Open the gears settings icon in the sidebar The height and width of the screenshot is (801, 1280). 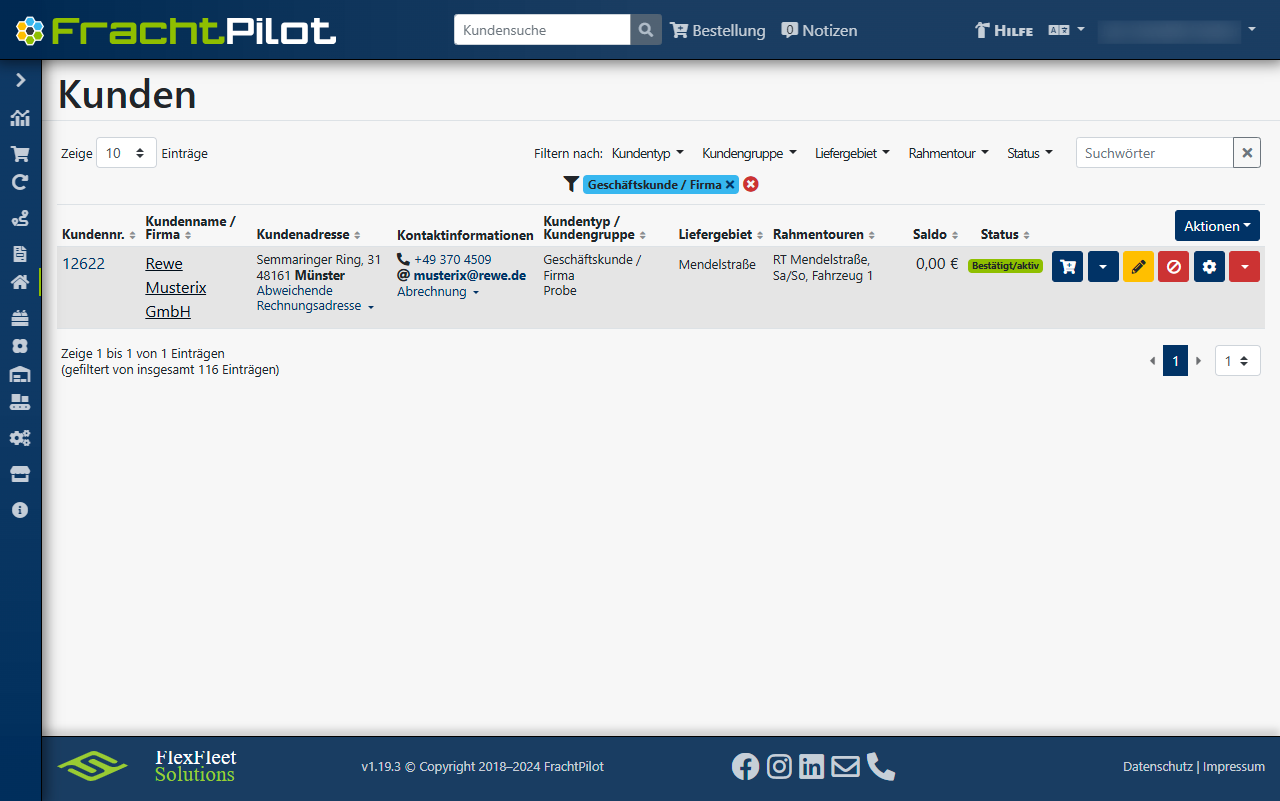[20, 438]
